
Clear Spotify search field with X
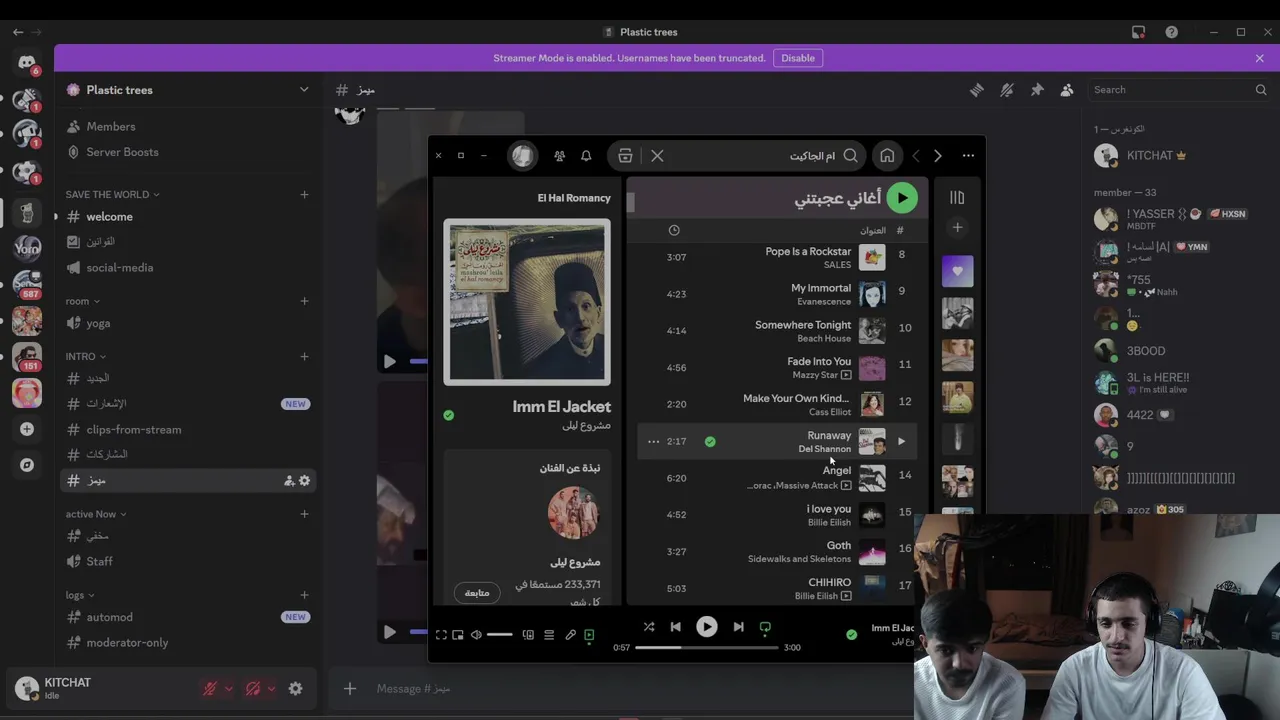(657, 156)
